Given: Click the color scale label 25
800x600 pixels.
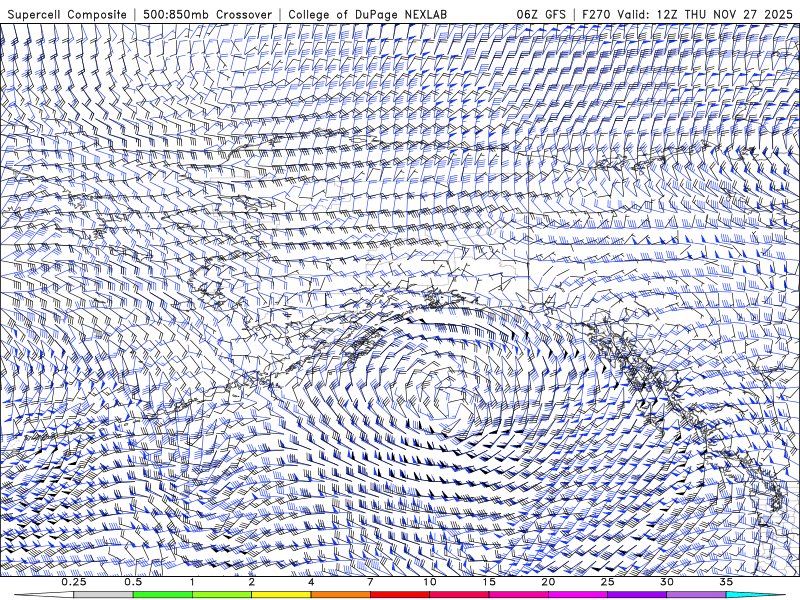Looking at the screenshot, I should [607, 582].
